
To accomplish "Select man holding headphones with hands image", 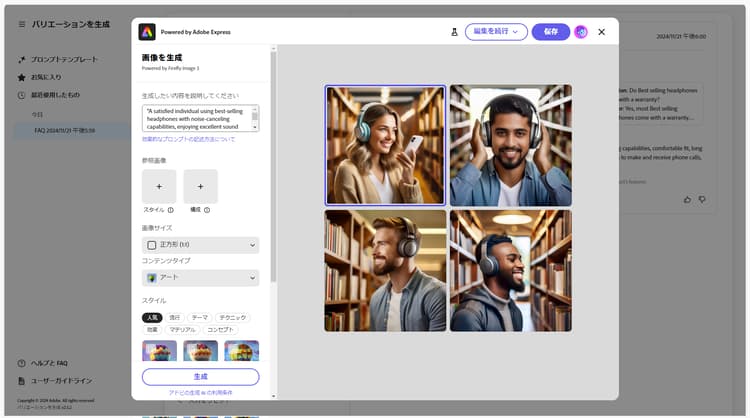I will coord(510,145).
